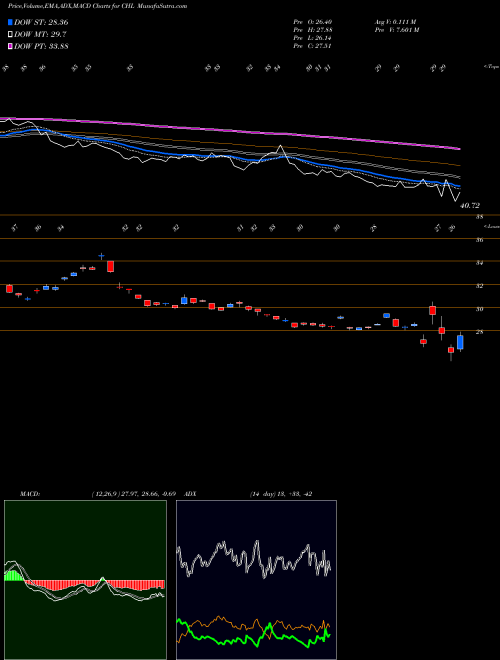Viewport: 500px width, 660px height.
Task: Click the 'ADX' indicator label
Action: click(190, 494)
